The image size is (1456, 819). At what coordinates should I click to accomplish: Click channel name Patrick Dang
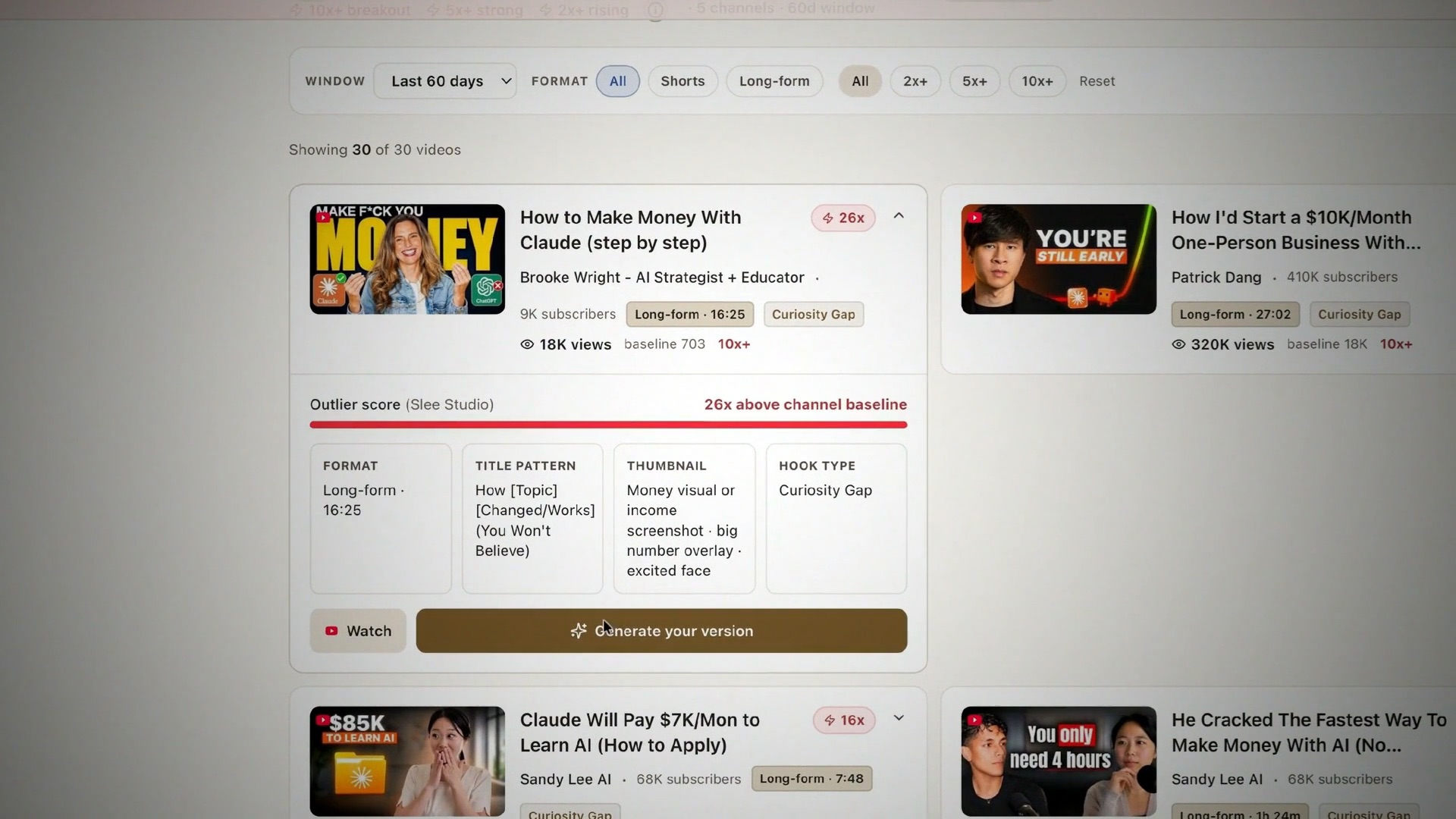(1216, 278)
